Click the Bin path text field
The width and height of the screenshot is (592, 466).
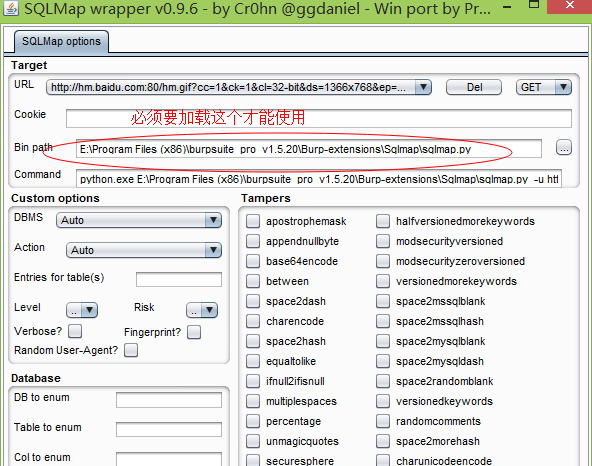(x=309, y=148)
